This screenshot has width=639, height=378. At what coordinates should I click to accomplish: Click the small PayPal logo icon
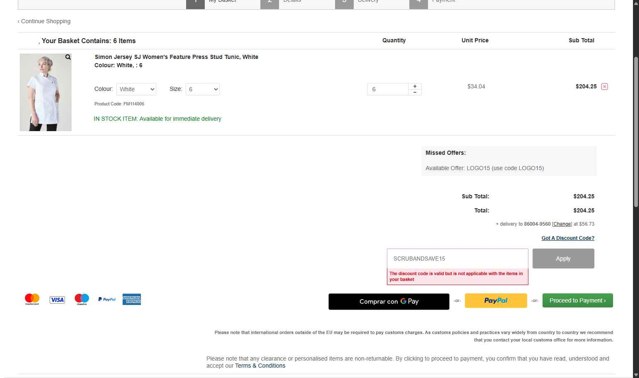[x=107, y=299]
